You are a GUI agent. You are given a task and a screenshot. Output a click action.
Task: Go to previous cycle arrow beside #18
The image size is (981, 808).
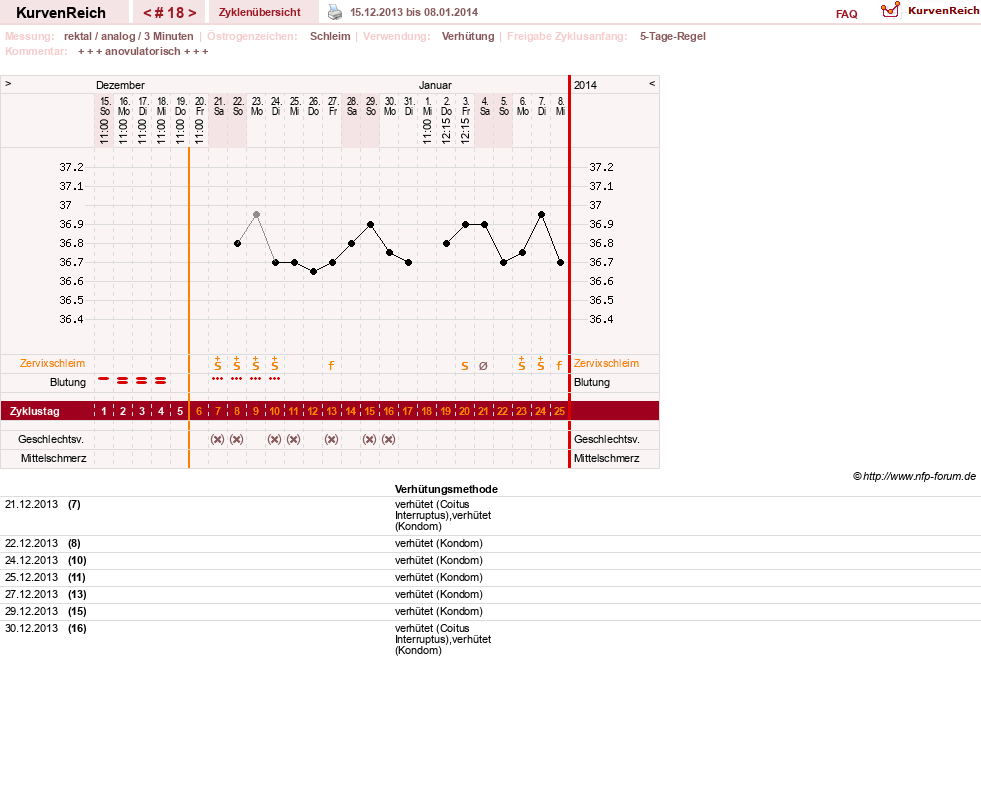pyautogui.click(x=147, y=13)
